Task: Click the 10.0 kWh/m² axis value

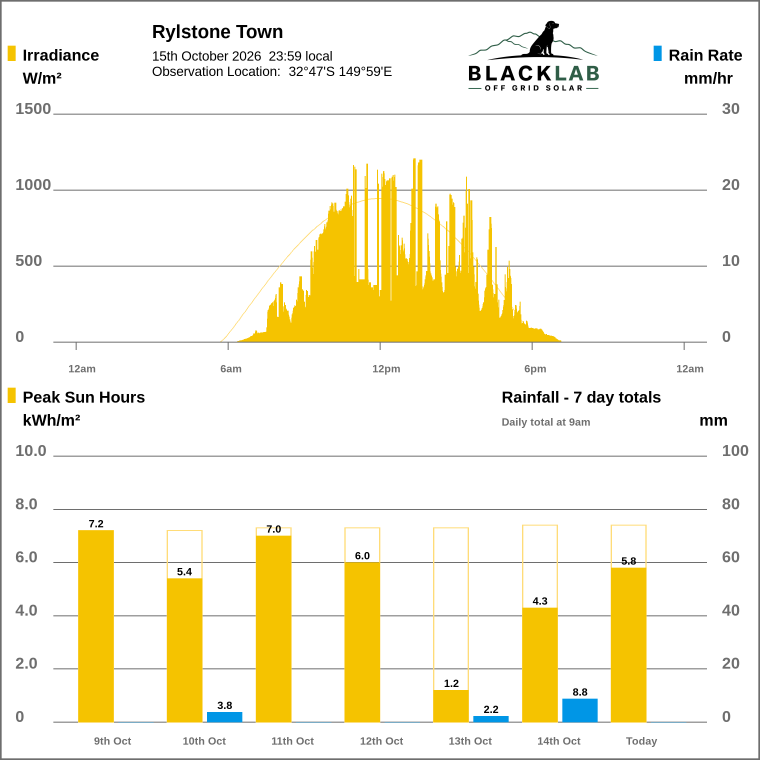Action: pyautogui.click(x=31, y=451)
